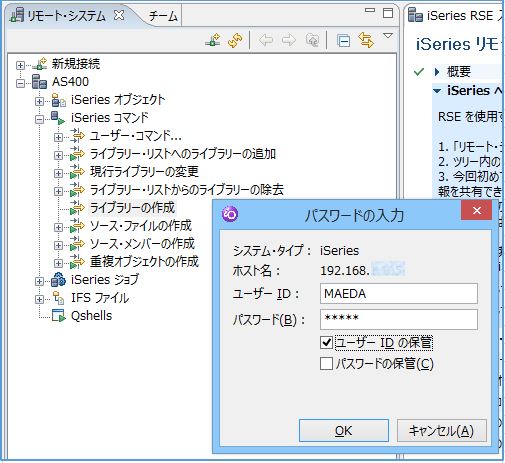Click the iSeries RSE tab icon
The image size is (505, 463).
415,15
